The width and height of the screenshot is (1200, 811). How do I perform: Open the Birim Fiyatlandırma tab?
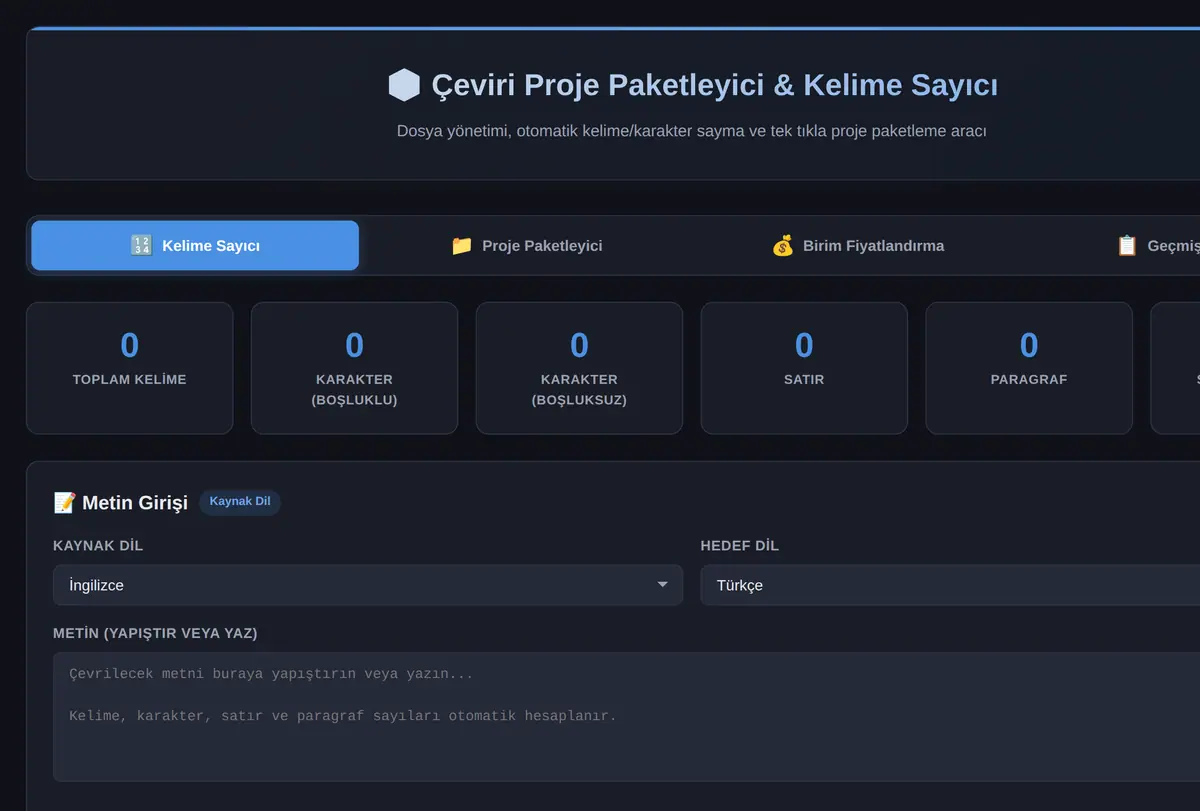pos(858,246)
